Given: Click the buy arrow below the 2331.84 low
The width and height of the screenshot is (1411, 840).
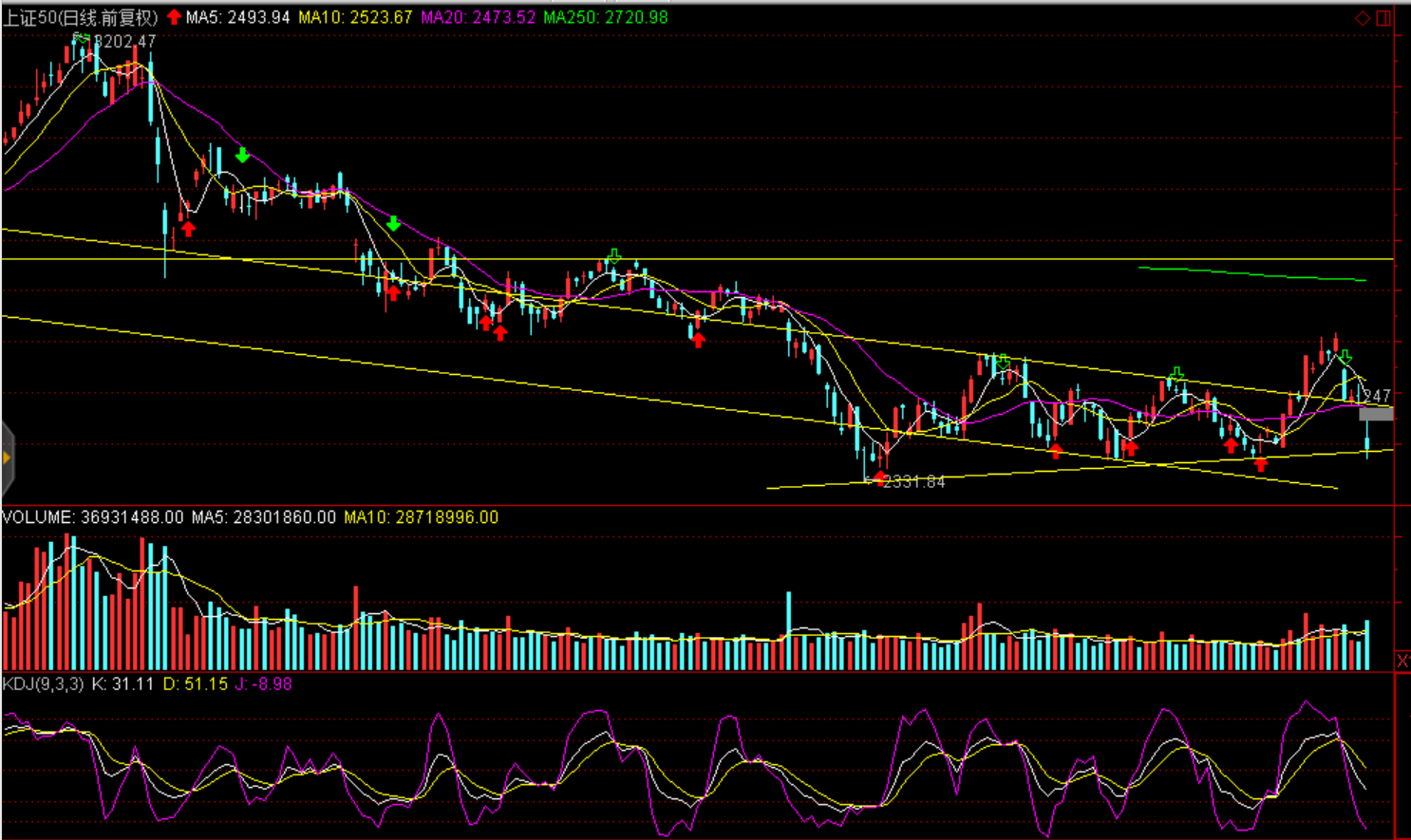Looking at the screenshot, I should tap(879, 476).
